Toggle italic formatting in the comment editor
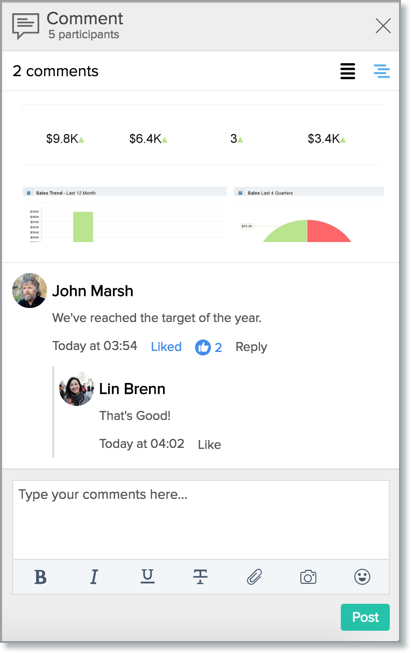411x653 pixels. coord(94,577)
